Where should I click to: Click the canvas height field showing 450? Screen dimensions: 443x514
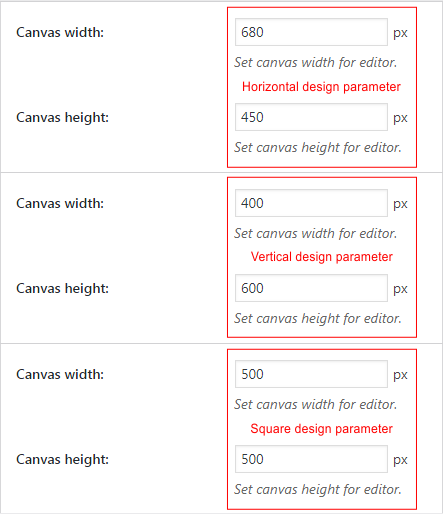[311, 117]
